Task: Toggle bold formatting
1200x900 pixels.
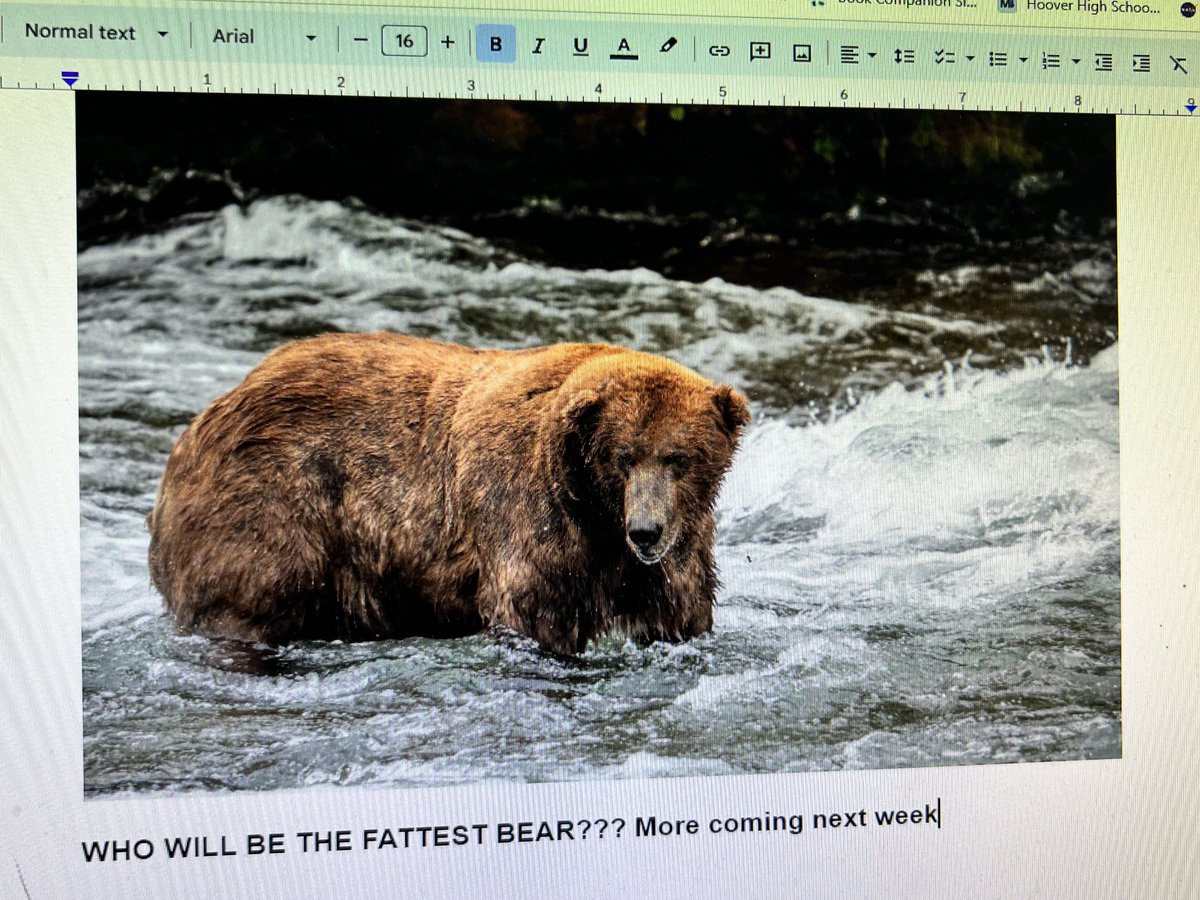Action: pyautogui.click(x=496, y=44)
